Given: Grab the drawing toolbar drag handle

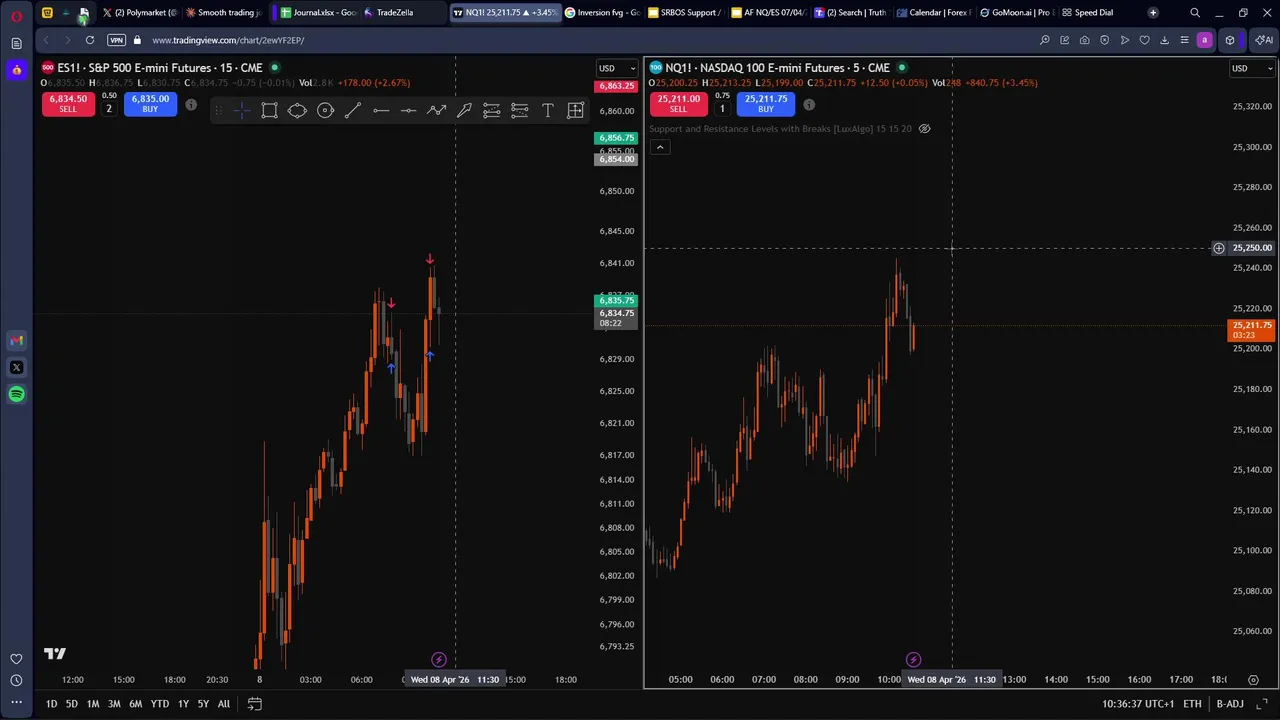Looking at the screenshot, I should pos(219,110).
